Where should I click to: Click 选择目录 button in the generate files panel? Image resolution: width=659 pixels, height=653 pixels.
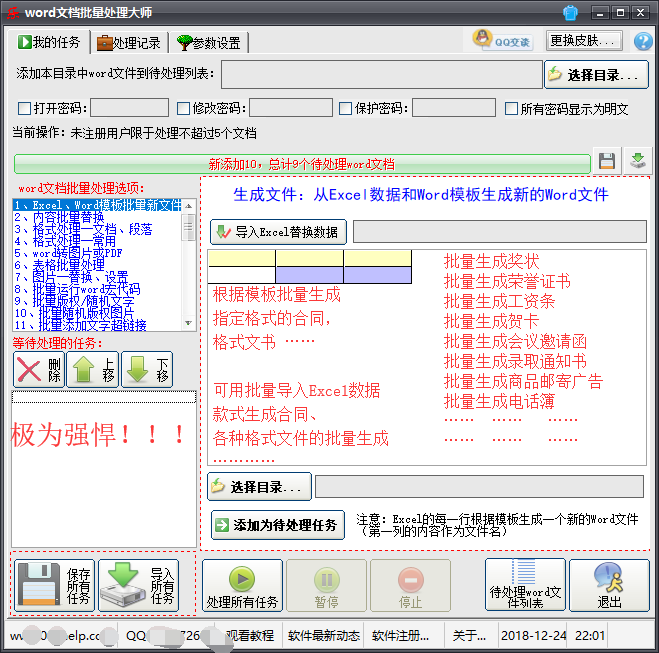click(259, 487)
